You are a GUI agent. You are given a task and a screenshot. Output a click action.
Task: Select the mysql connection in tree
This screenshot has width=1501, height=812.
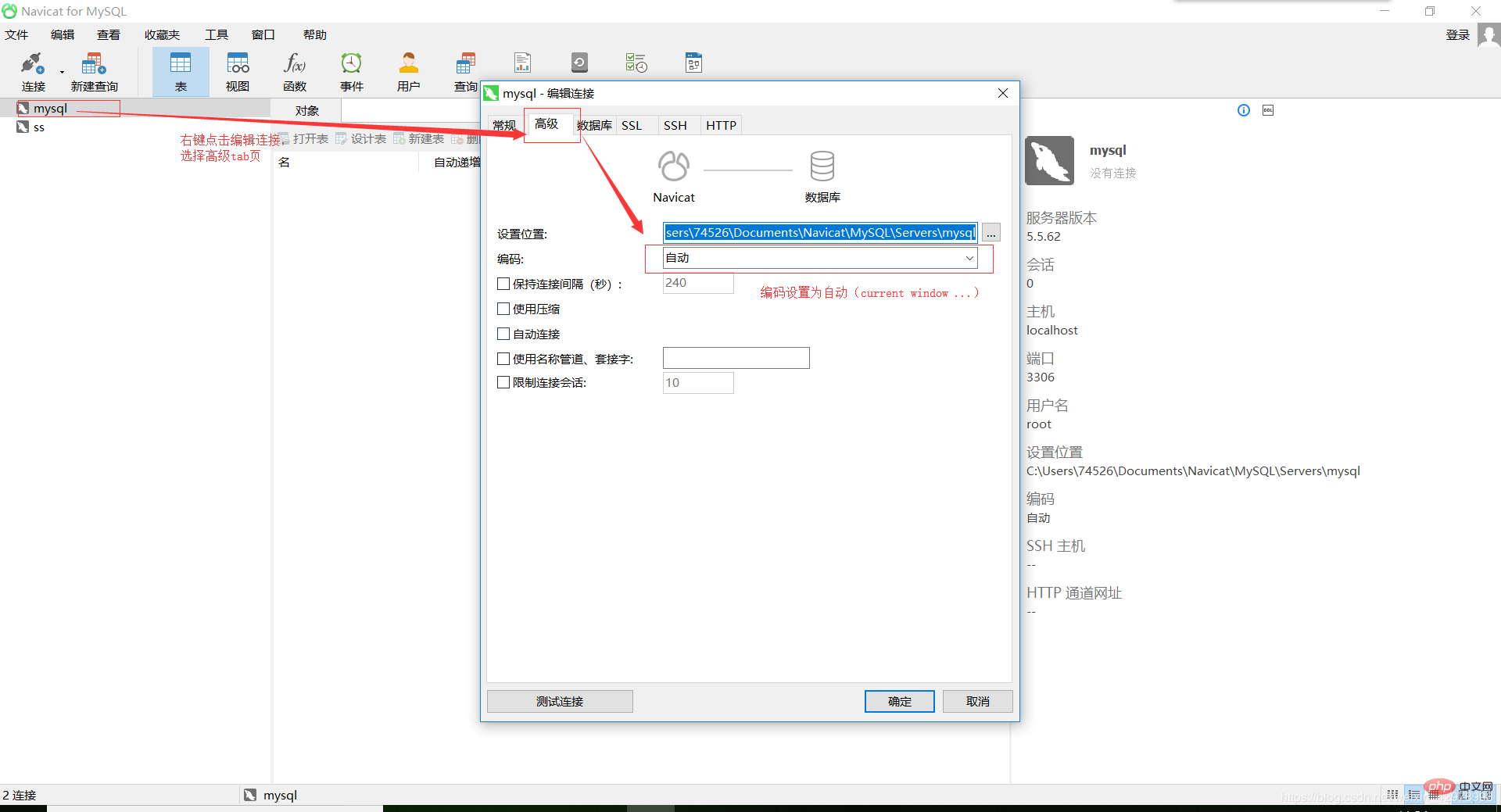point(51,109)
